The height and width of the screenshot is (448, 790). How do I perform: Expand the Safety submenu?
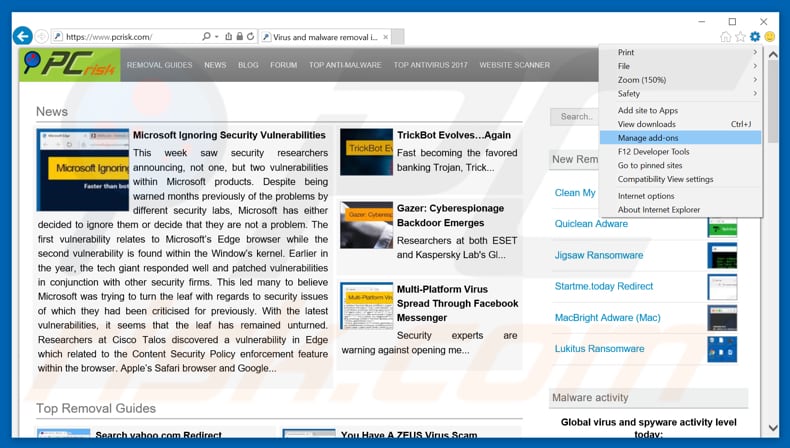pos(680,93)
